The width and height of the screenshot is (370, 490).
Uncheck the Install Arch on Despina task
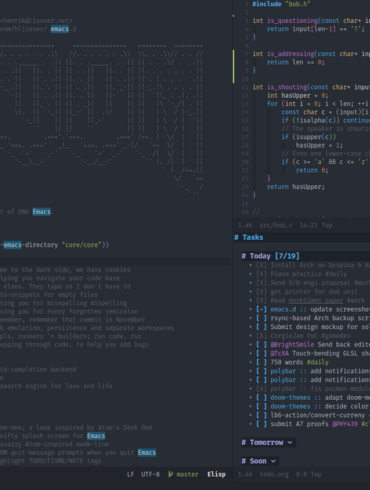(262, 265)
